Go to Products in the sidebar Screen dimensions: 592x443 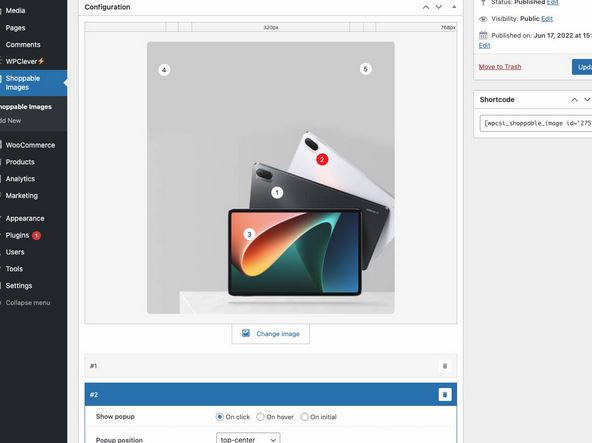coord(20,162)
